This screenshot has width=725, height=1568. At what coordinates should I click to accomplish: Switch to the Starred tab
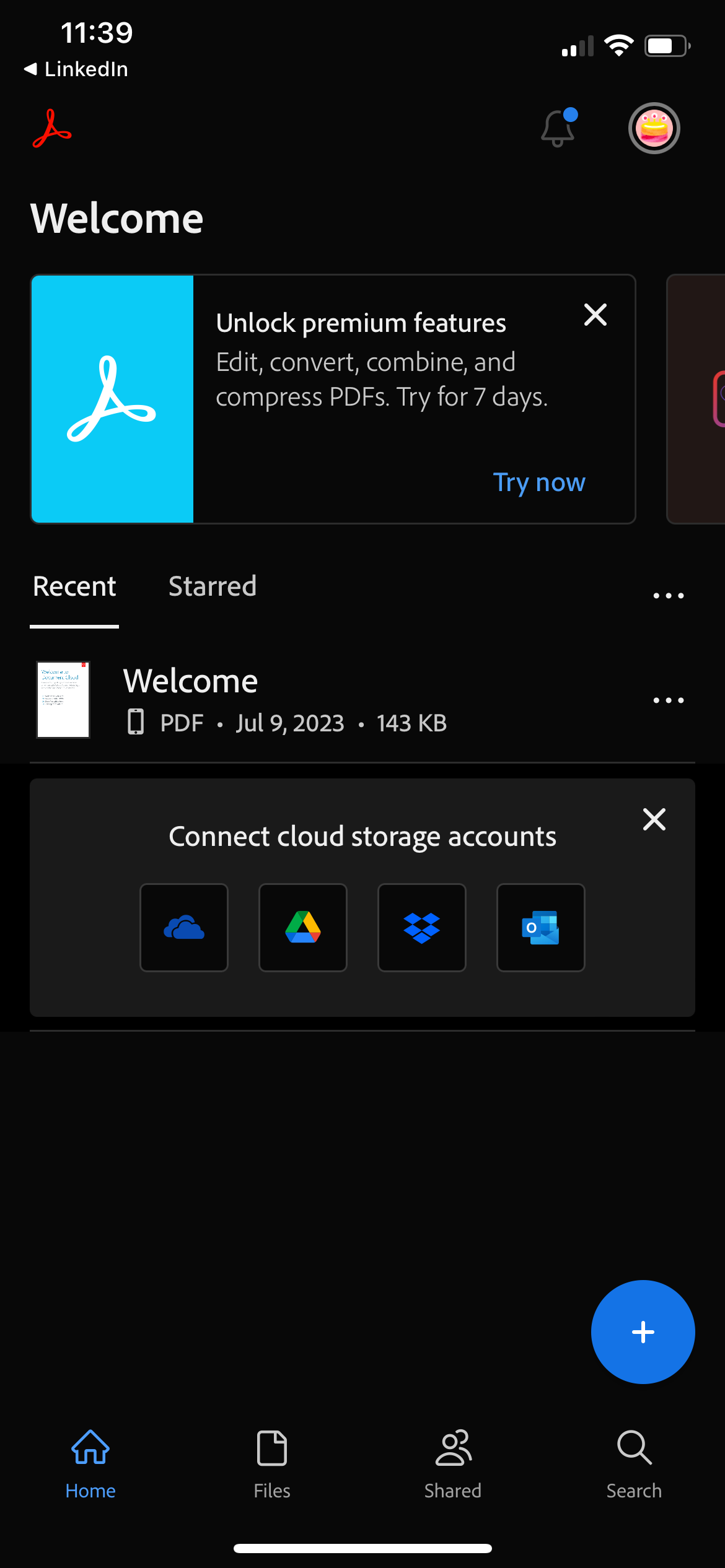pyautogui.click(x=213, y=586)
